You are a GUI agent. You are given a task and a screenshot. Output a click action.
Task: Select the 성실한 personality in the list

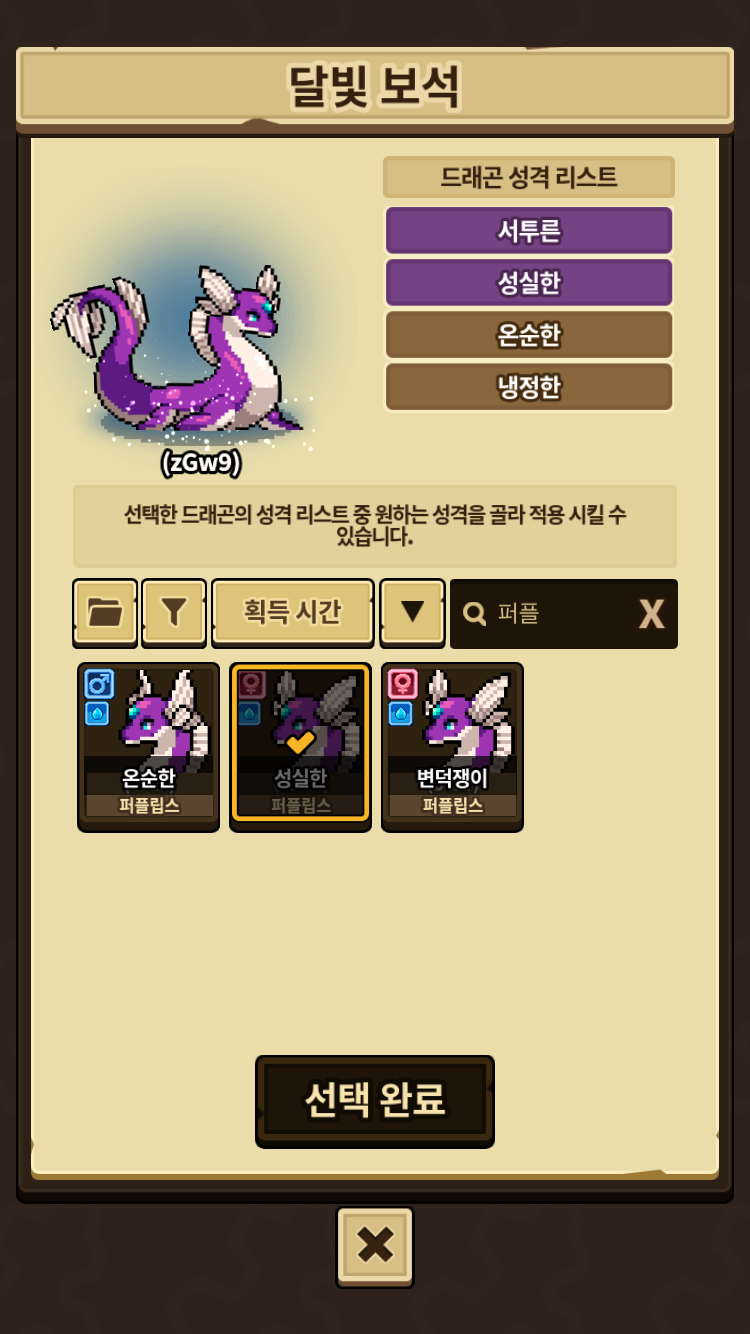(x=529, y=283)
